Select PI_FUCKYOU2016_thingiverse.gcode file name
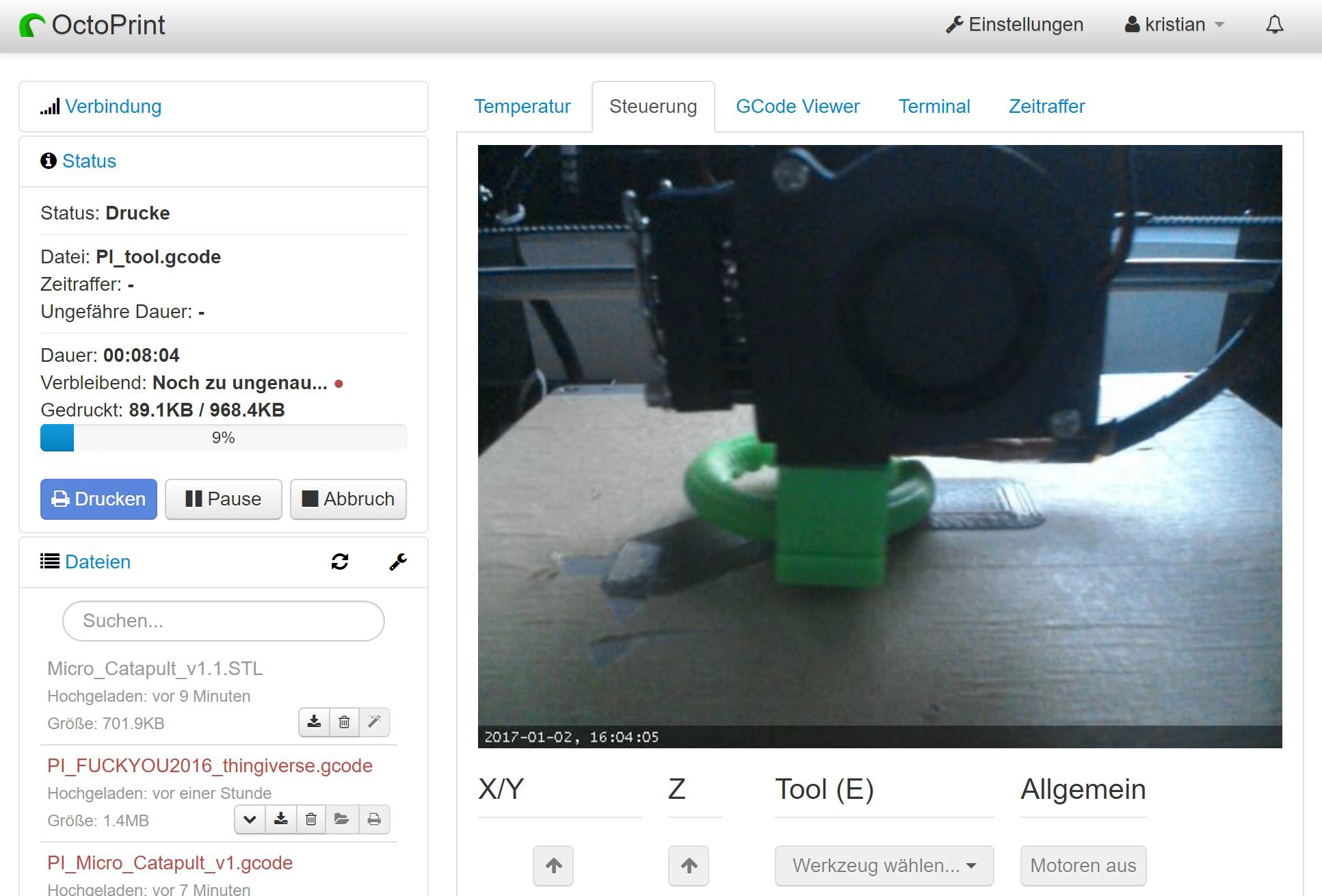This screenshot has height=896, width=1322. [x=210, y=766]
